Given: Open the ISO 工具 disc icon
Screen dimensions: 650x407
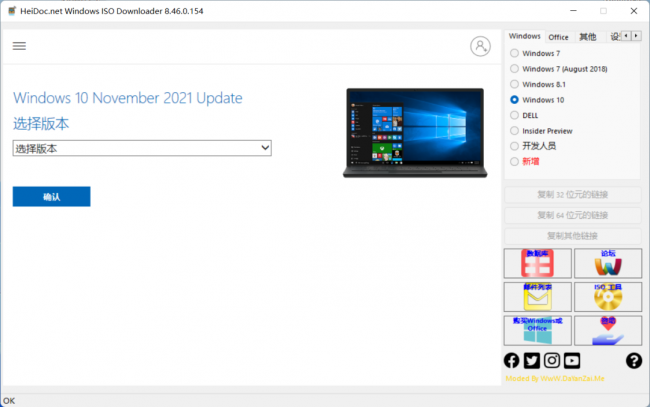Looking at the screenshot, I should [608, 297].
